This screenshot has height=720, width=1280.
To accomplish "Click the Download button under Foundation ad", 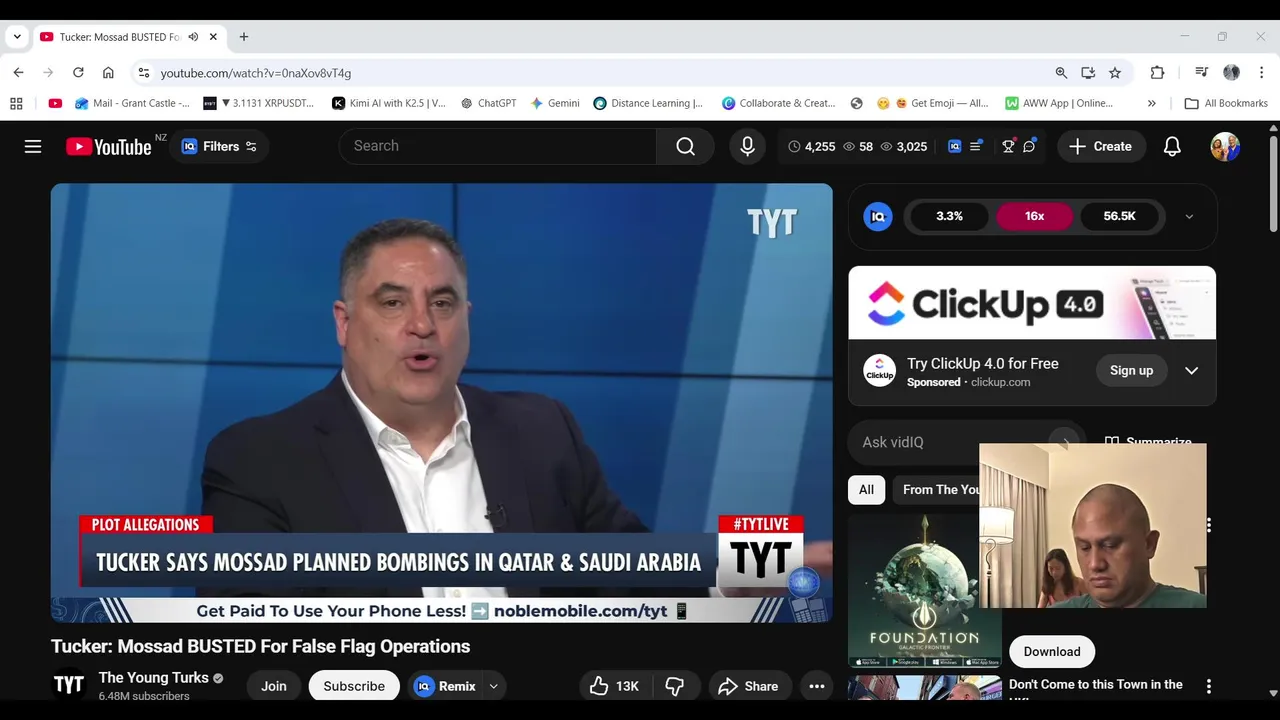I will [x=1052, y=651].
